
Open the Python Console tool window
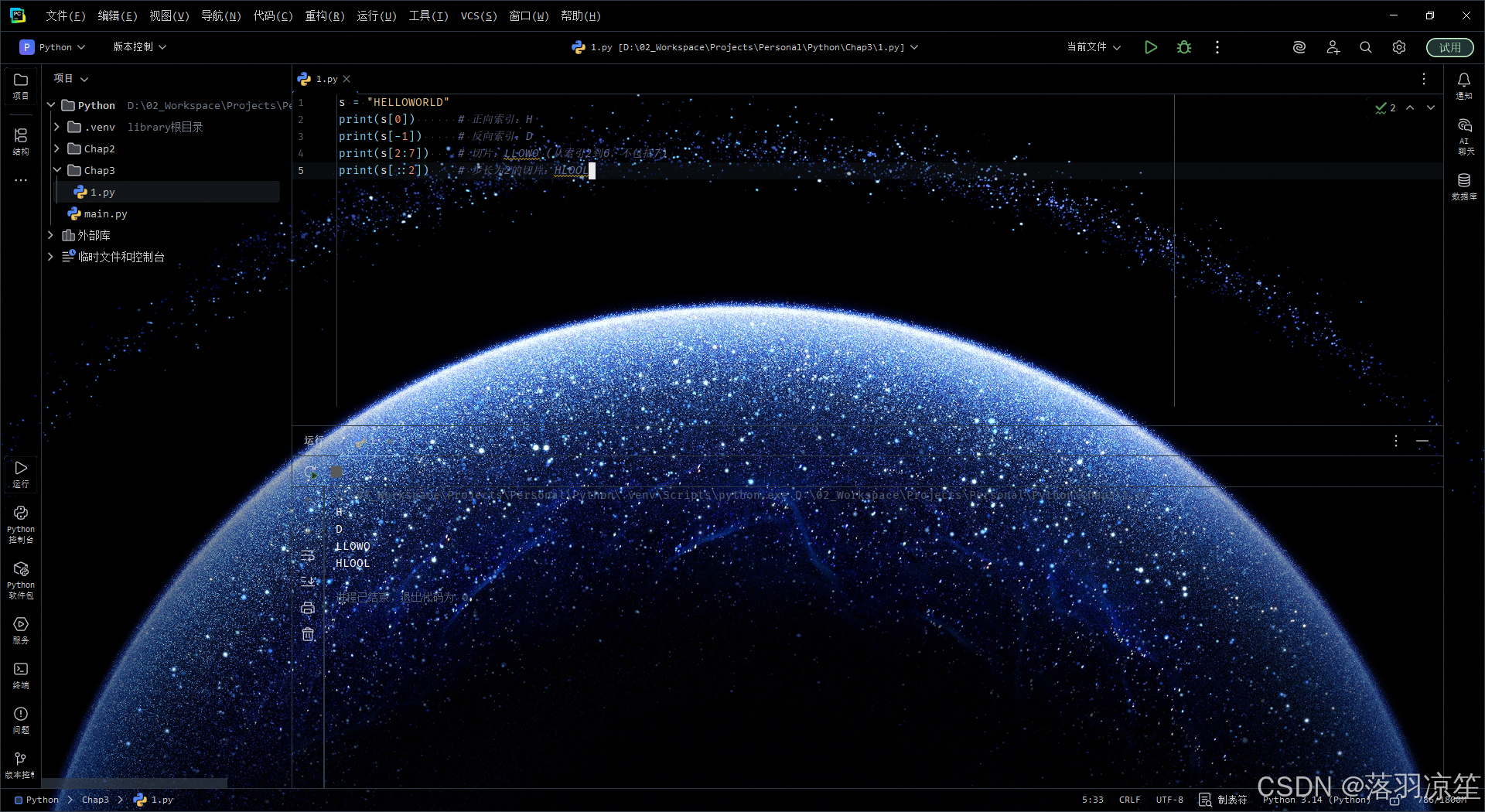21,524
